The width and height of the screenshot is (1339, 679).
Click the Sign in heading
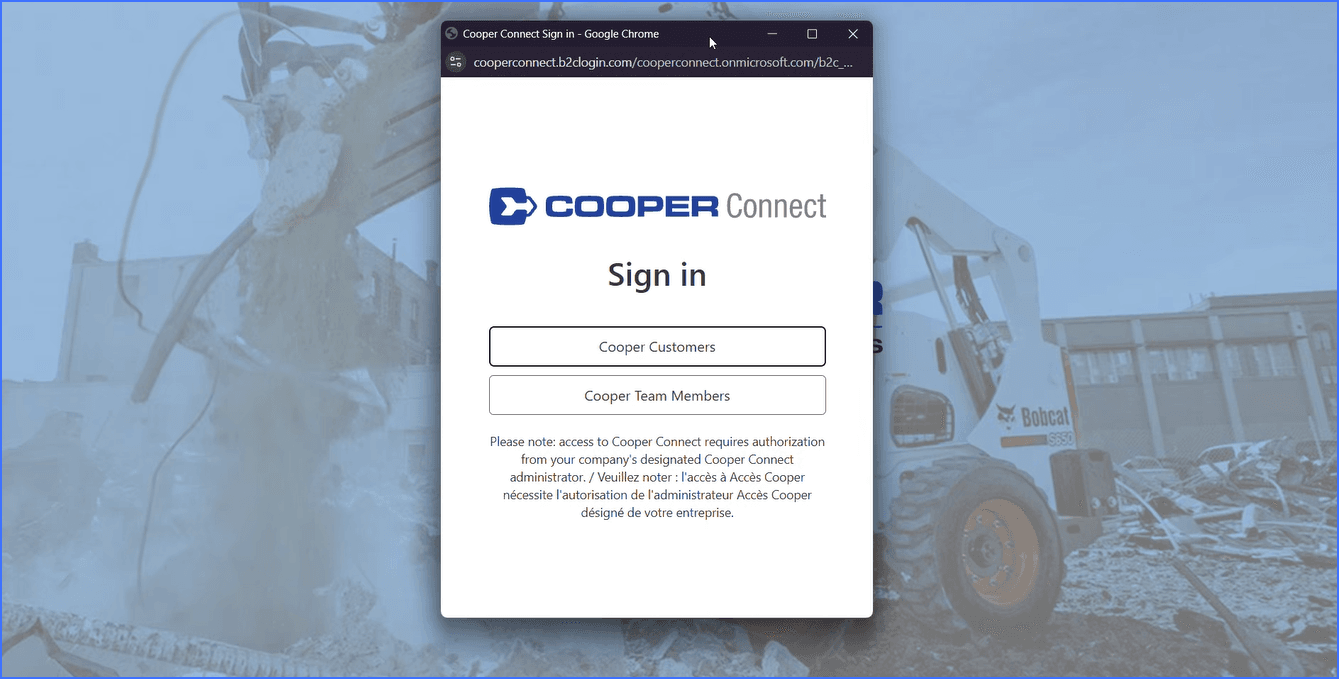657,275
